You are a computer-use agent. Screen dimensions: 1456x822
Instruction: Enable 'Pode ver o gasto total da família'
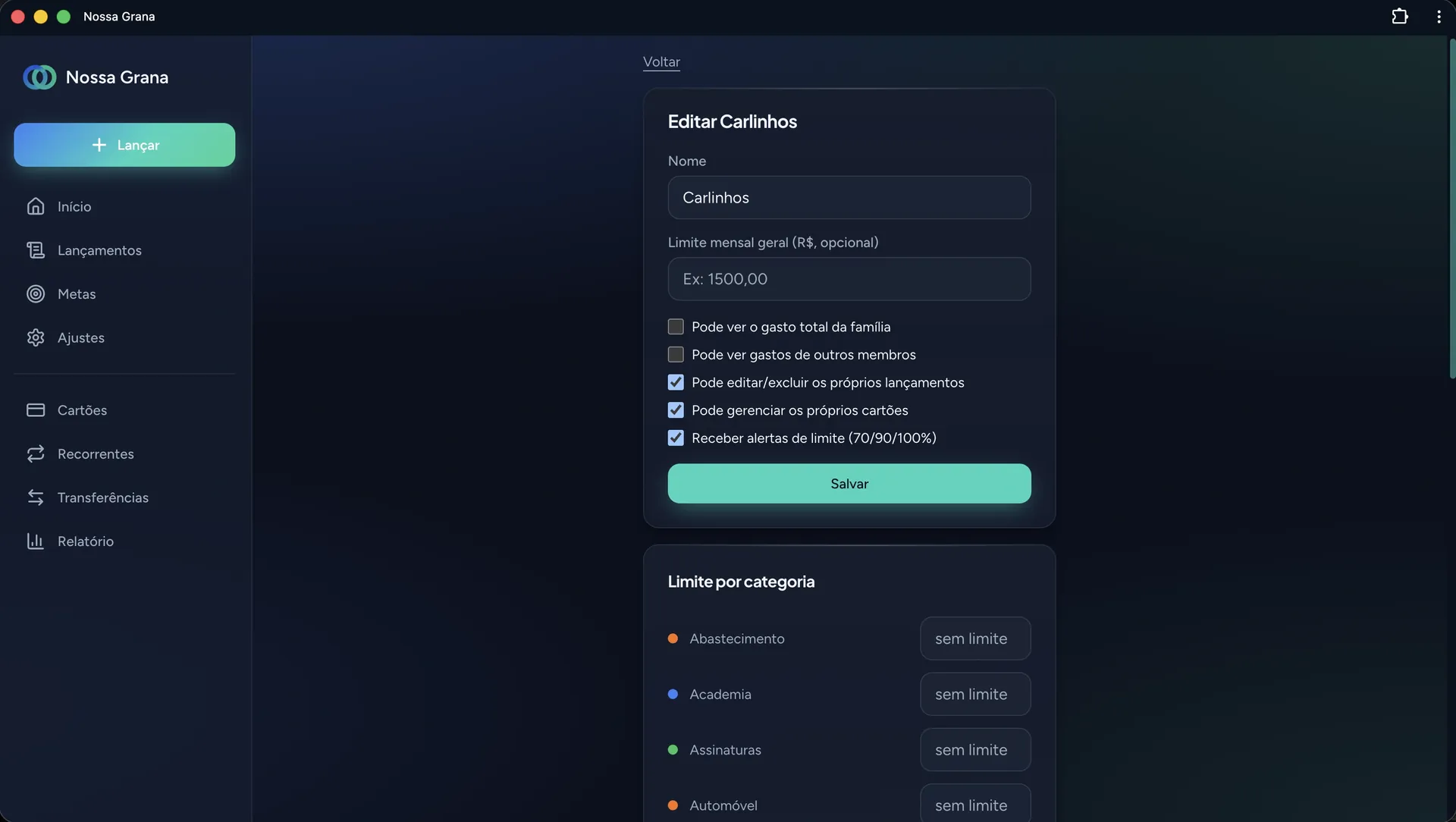tap(676, 327)
